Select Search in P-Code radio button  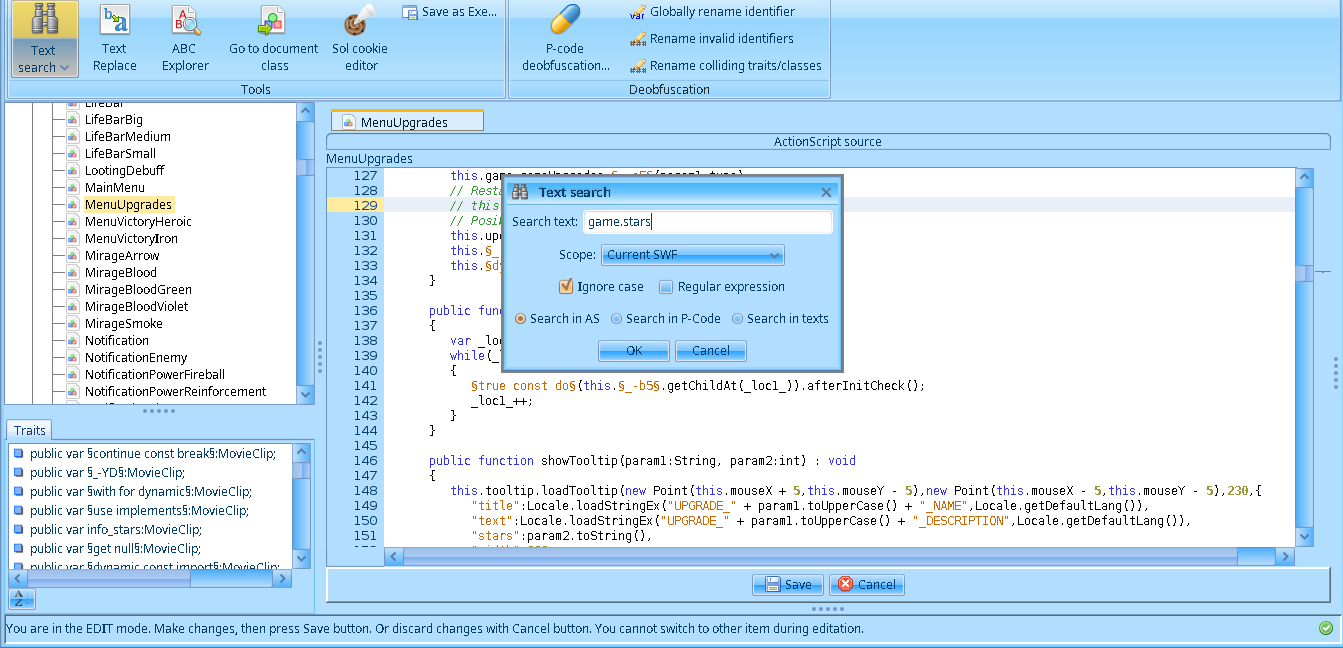[616, 319]
